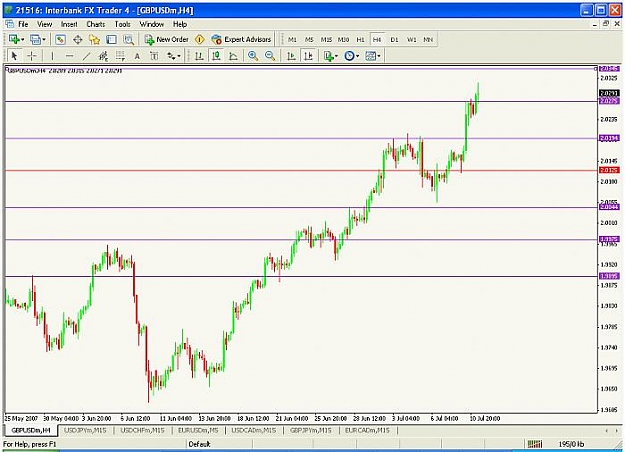Toggle chart shift from right border

[x=309, y=56]
